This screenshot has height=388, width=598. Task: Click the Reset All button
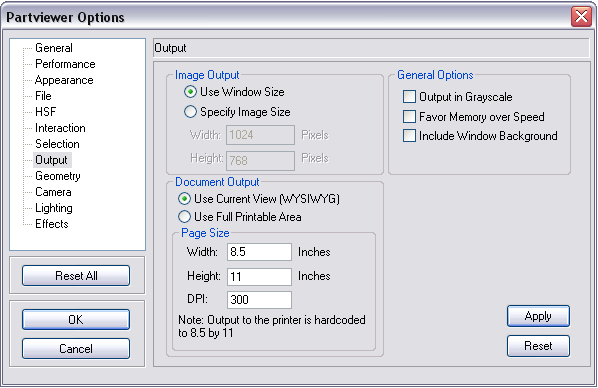point(76,275)
